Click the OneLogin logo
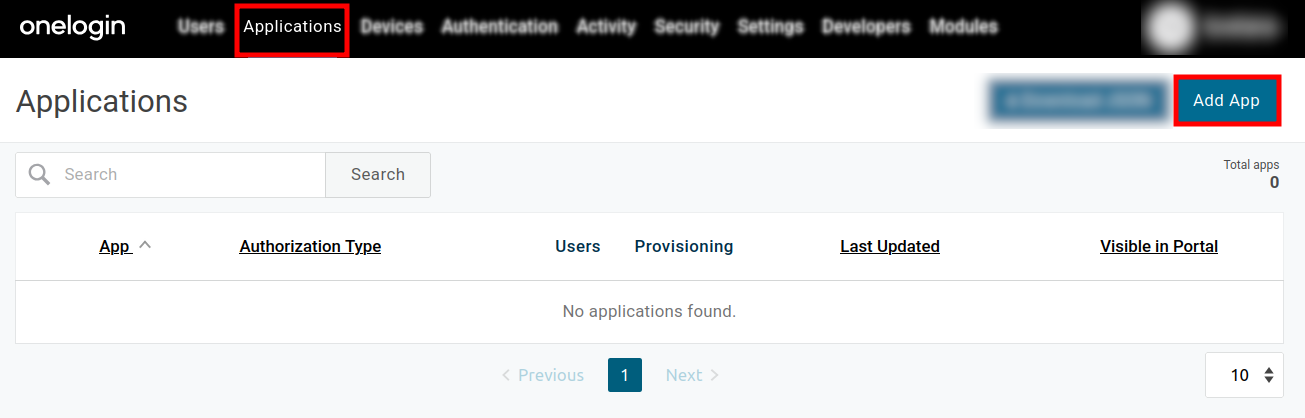Image resolution: width=1305 pixels, height=418 pixels. (72, 27)
